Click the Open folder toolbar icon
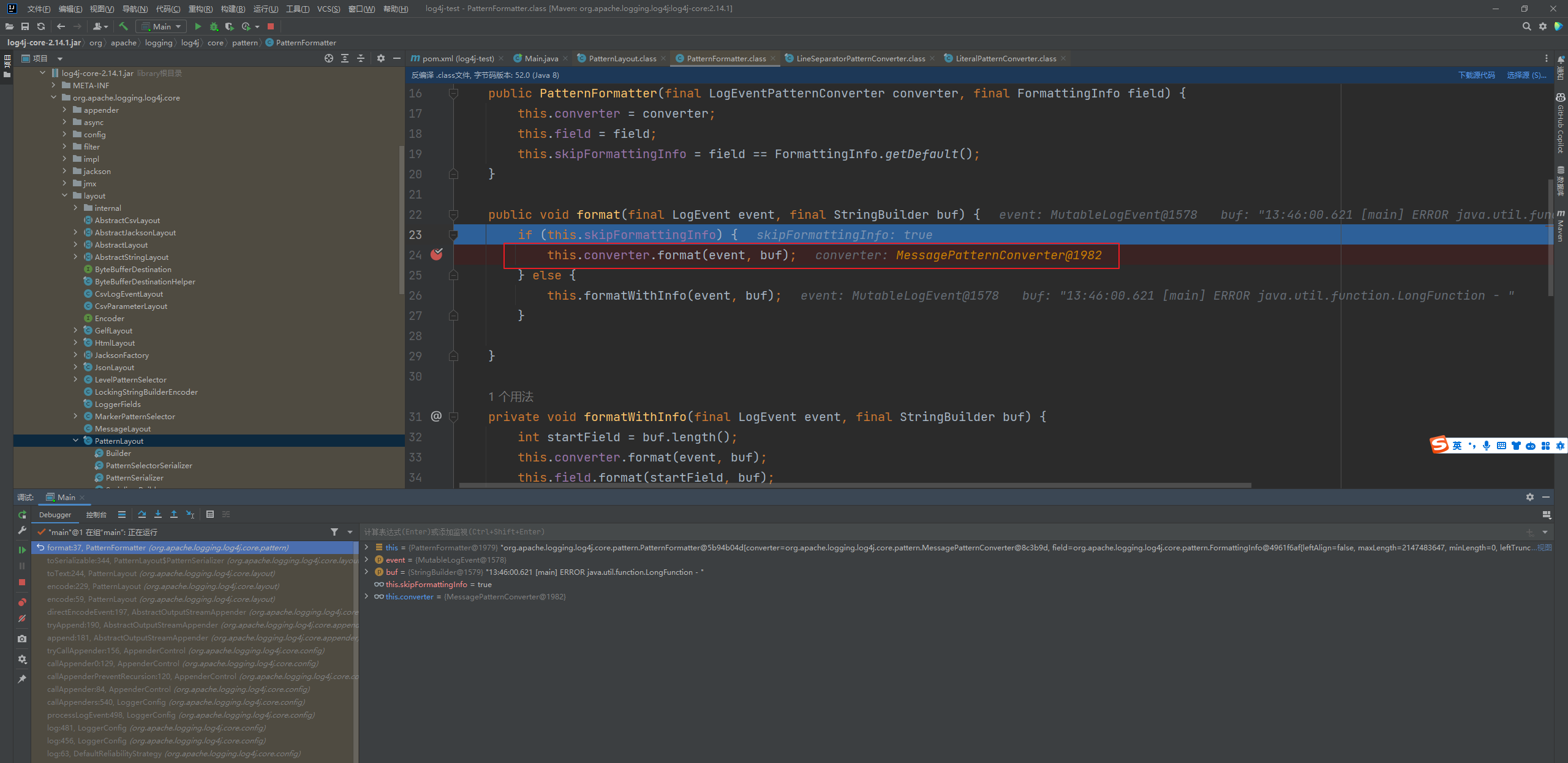This screenshot has width=1568, height=763. pos(9,26)
